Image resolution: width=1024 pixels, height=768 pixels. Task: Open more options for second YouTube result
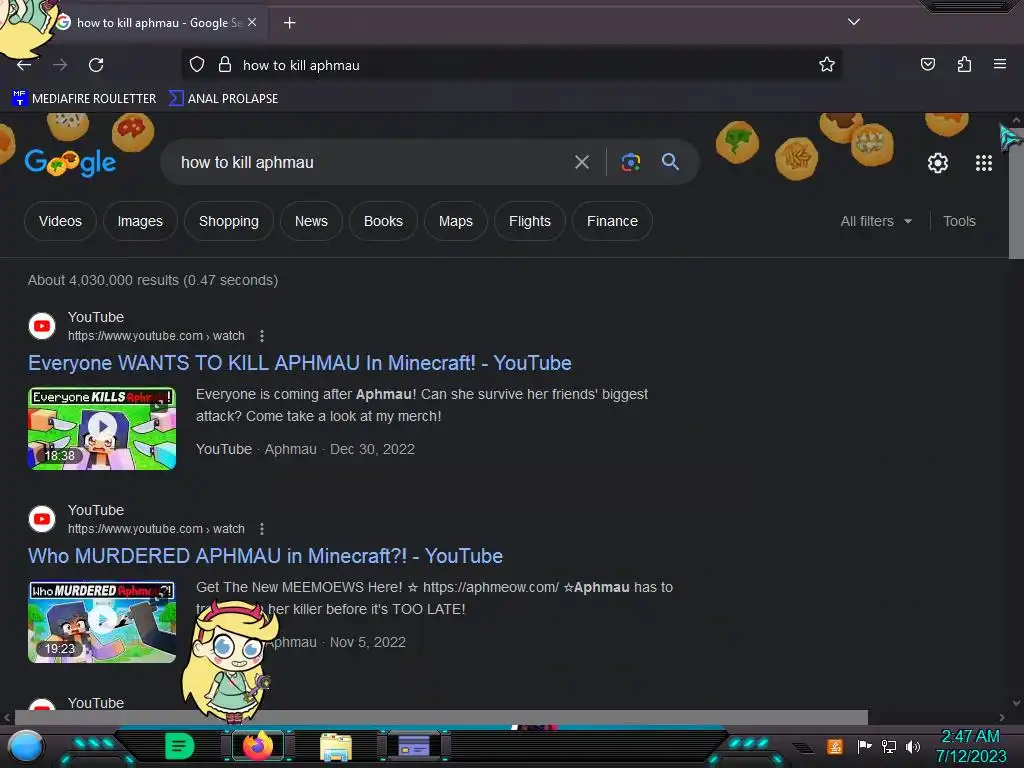[x=262, y=529]
